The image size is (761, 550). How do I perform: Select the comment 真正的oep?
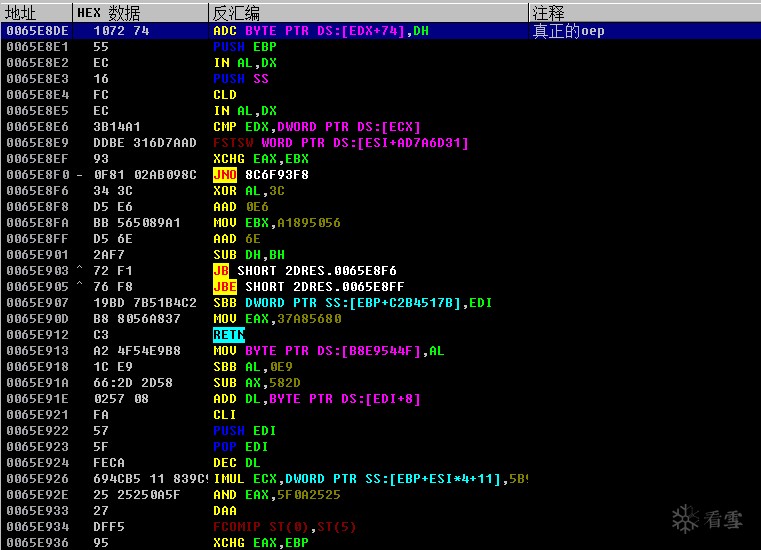pos(568,31)
